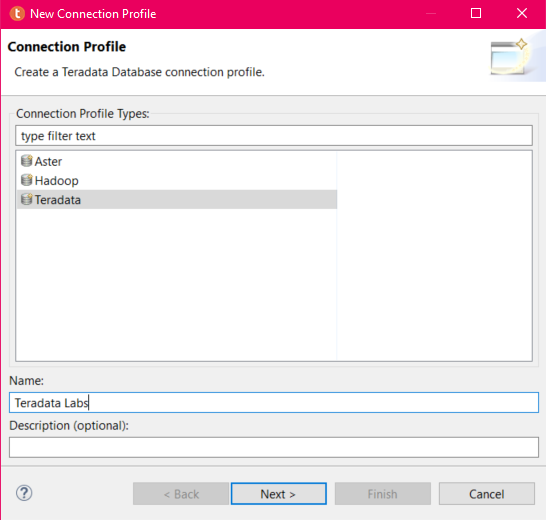The height and width of the screenshot is (520, 546).
Task: Click the Teradata Studio app icon in title bar
Action: click(x=17, y=14)
